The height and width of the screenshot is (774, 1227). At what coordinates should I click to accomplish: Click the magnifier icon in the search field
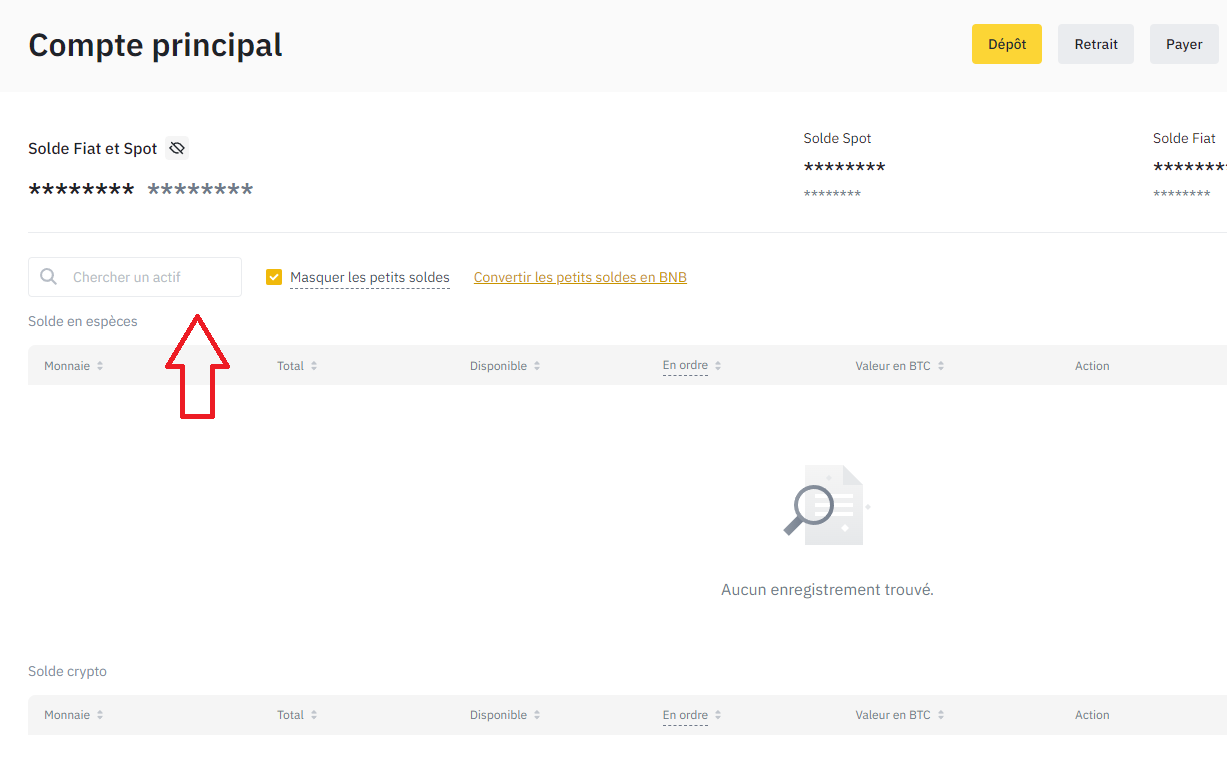48,276
